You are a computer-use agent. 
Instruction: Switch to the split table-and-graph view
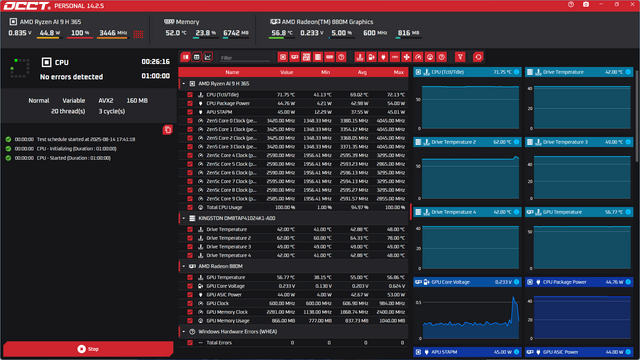[x=186, y=57]
